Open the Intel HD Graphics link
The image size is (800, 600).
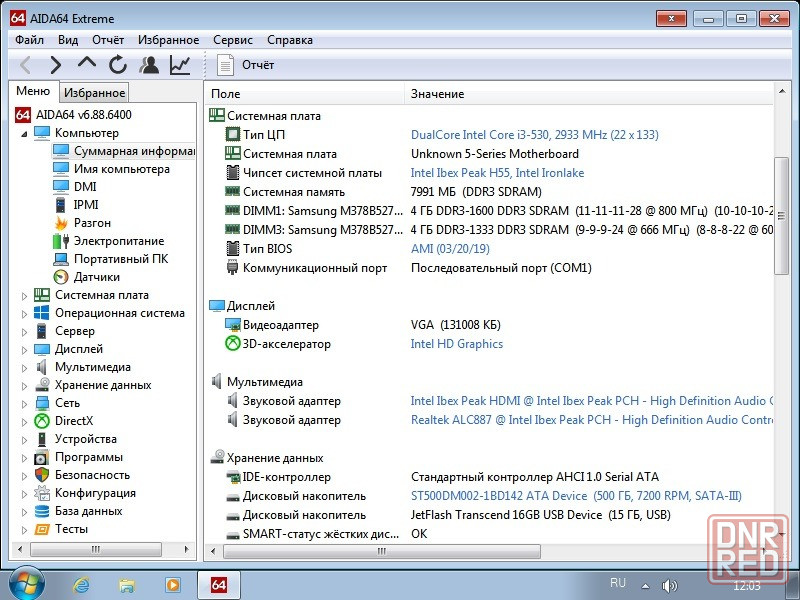coord(457,344)
